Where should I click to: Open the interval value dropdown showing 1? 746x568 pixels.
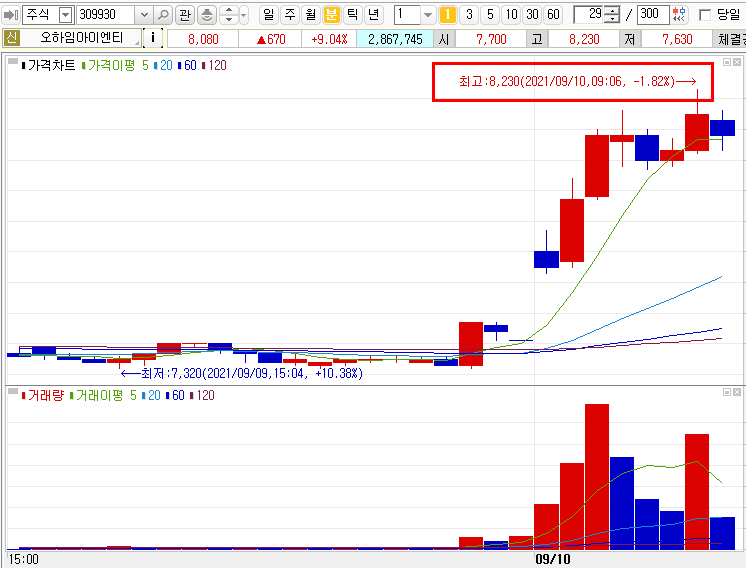point(428,15)
